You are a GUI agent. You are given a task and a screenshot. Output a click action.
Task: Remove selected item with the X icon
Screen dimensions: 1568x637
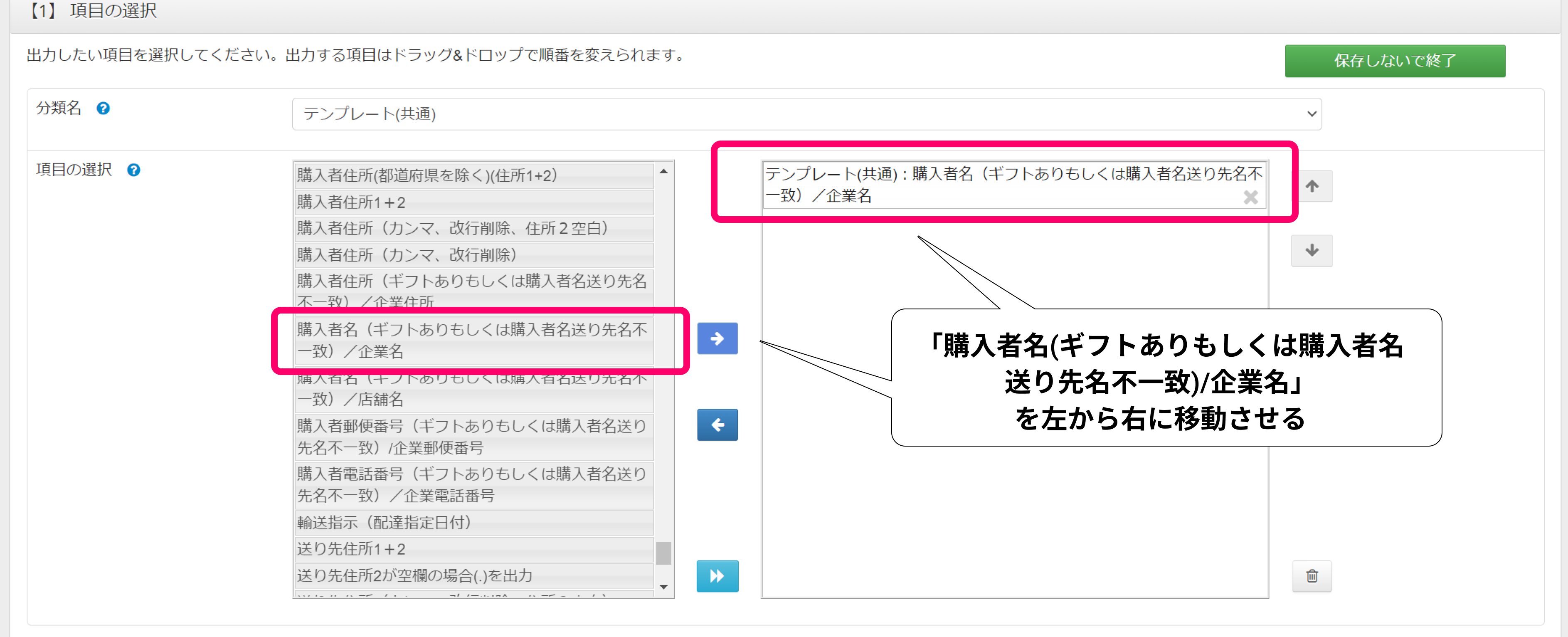coord(1250,198)
